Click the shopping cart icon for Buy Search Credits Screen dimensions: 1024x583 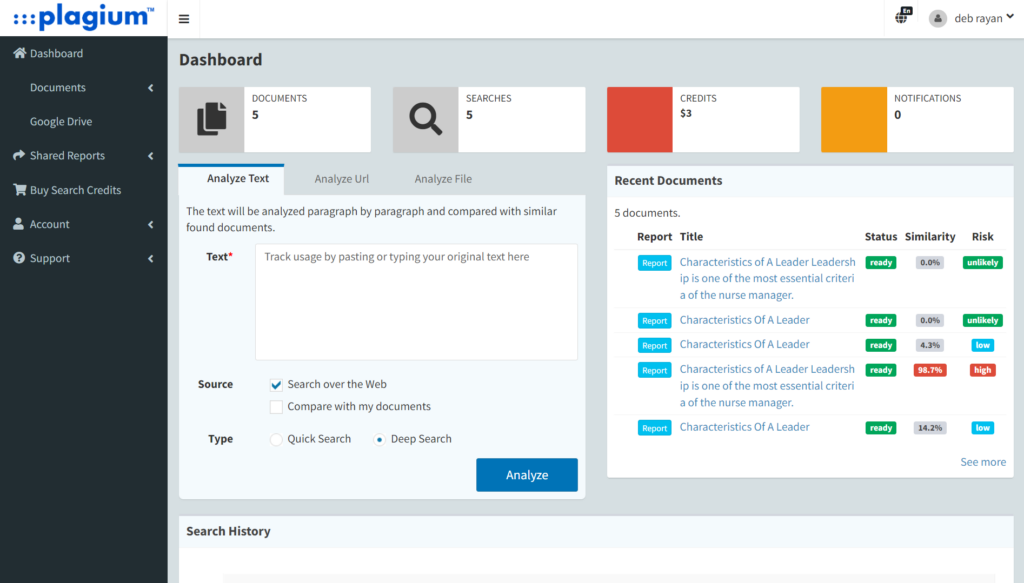point(18,189)
